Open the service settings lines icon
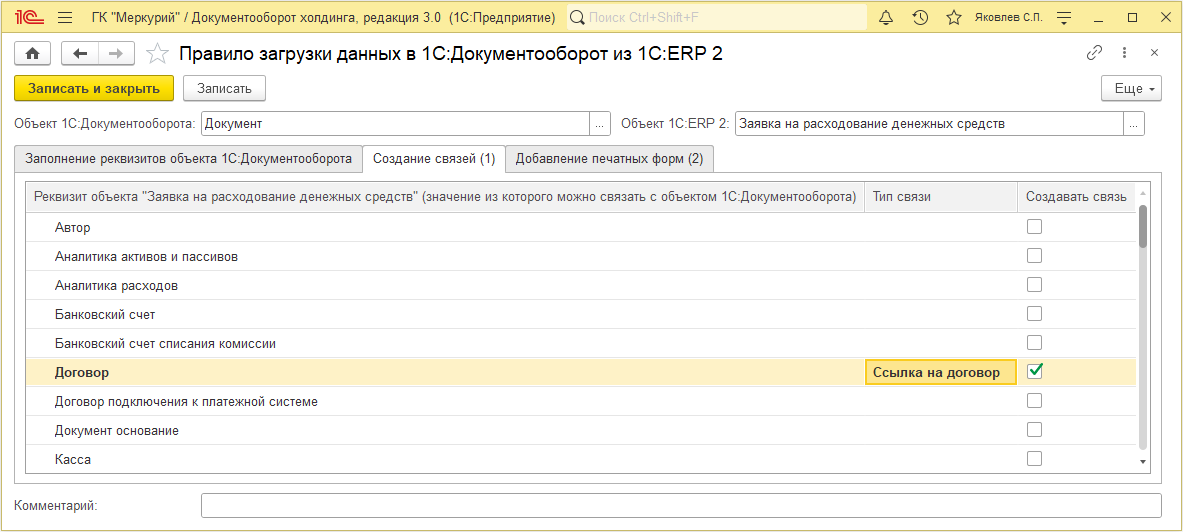The width and height of the screenshot is (1183, 532). pyautogui.click(x=1065, y=17)
